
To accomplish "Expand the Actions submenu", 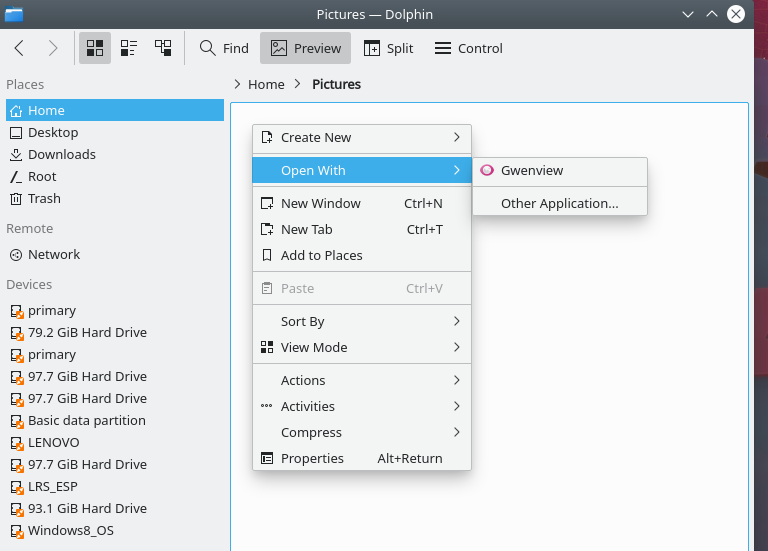I will tap(362, 380).
